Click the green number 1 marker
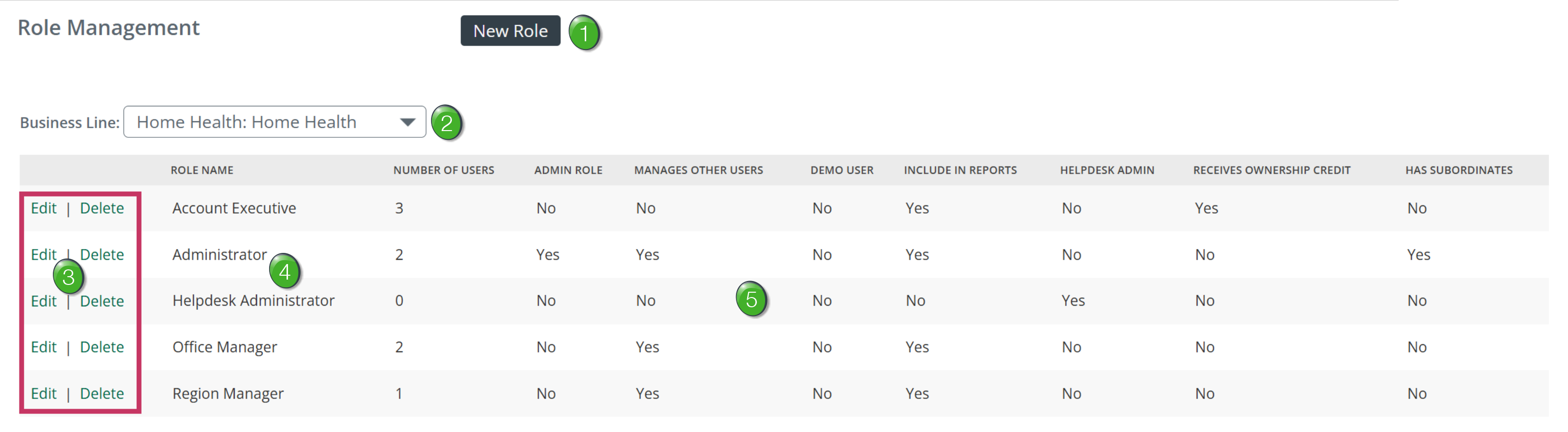 coord(584,33)
